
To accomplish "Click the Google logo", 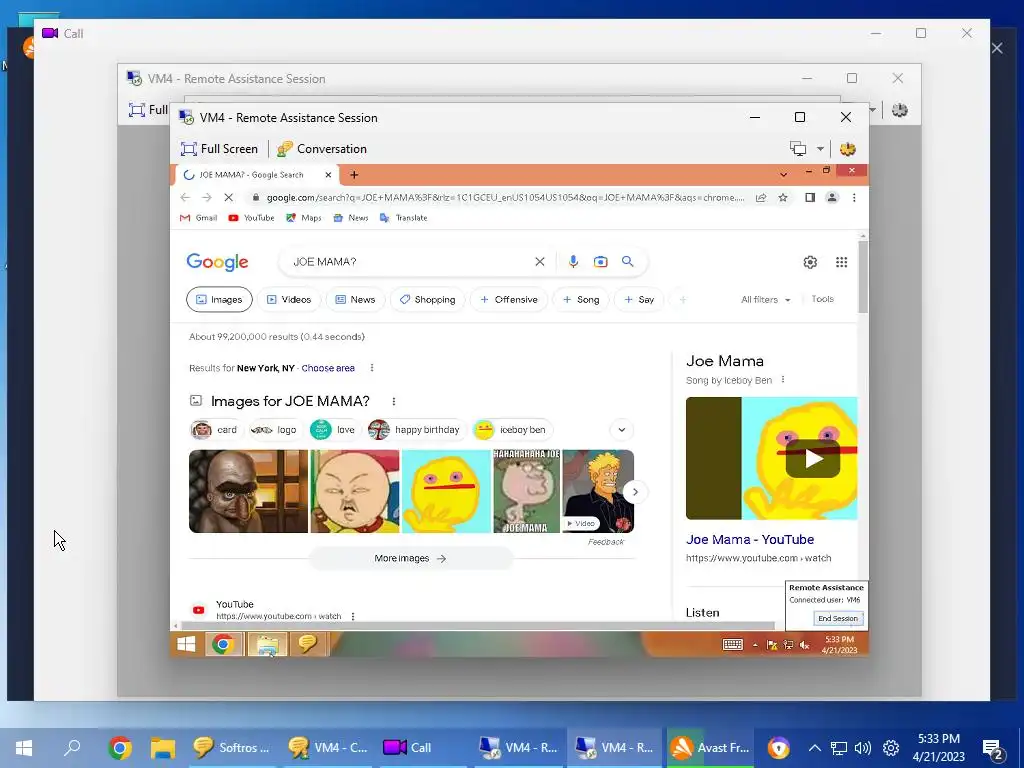I will tap(217, 262).
